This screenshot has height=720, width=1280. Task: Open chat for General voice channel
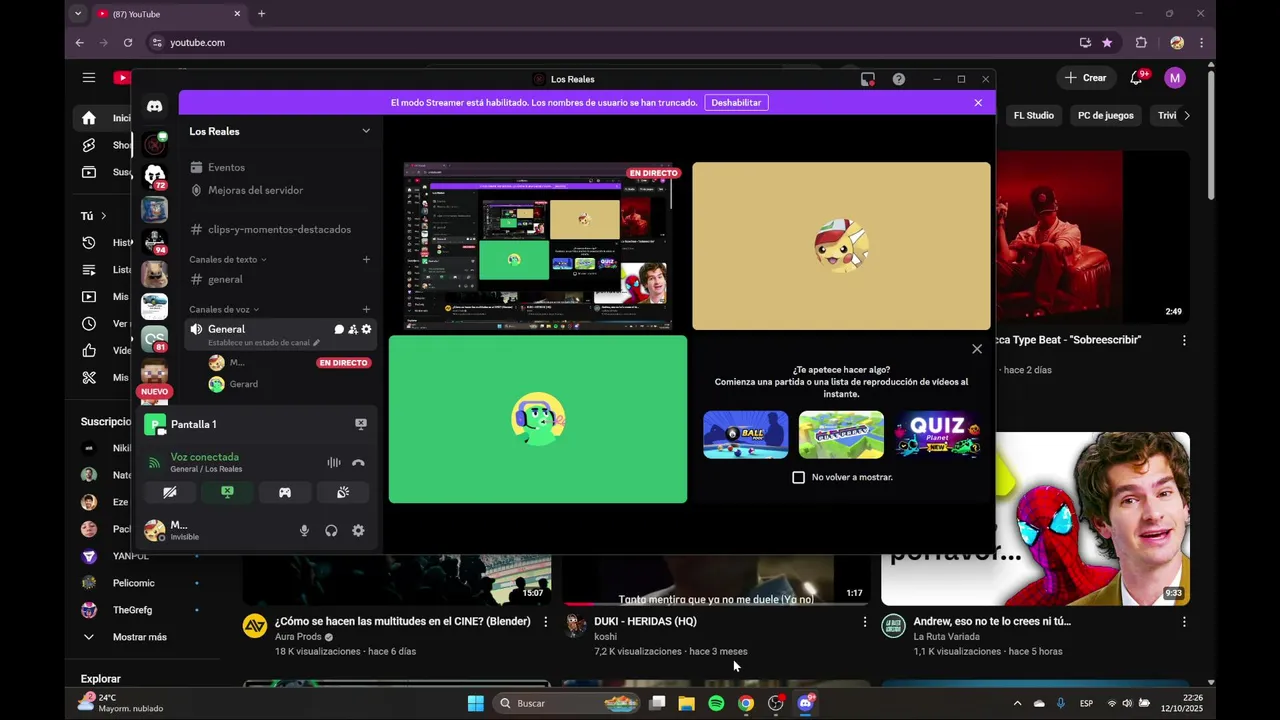[x=339, y=329]
